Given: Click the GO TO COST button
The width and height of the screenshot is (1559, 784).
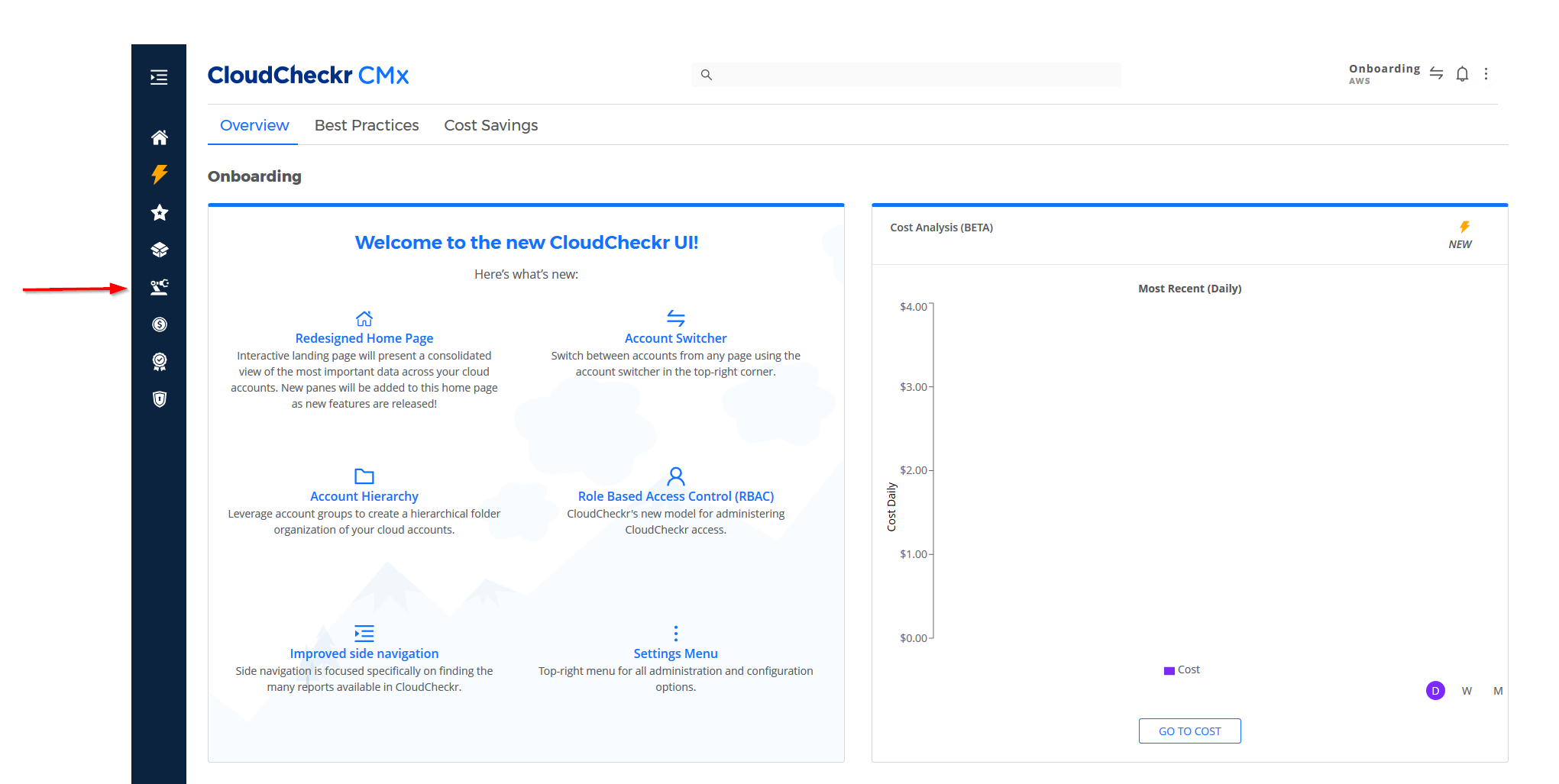Looking at the screenshot, I should (1189, 731).
